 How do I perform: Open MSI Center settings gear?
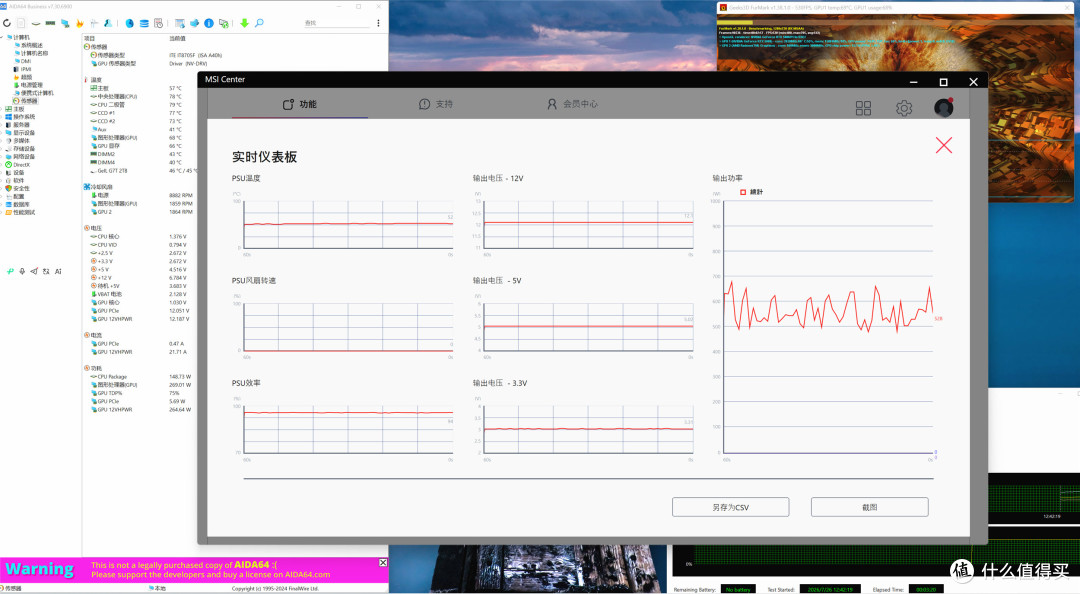click(904, 108)
